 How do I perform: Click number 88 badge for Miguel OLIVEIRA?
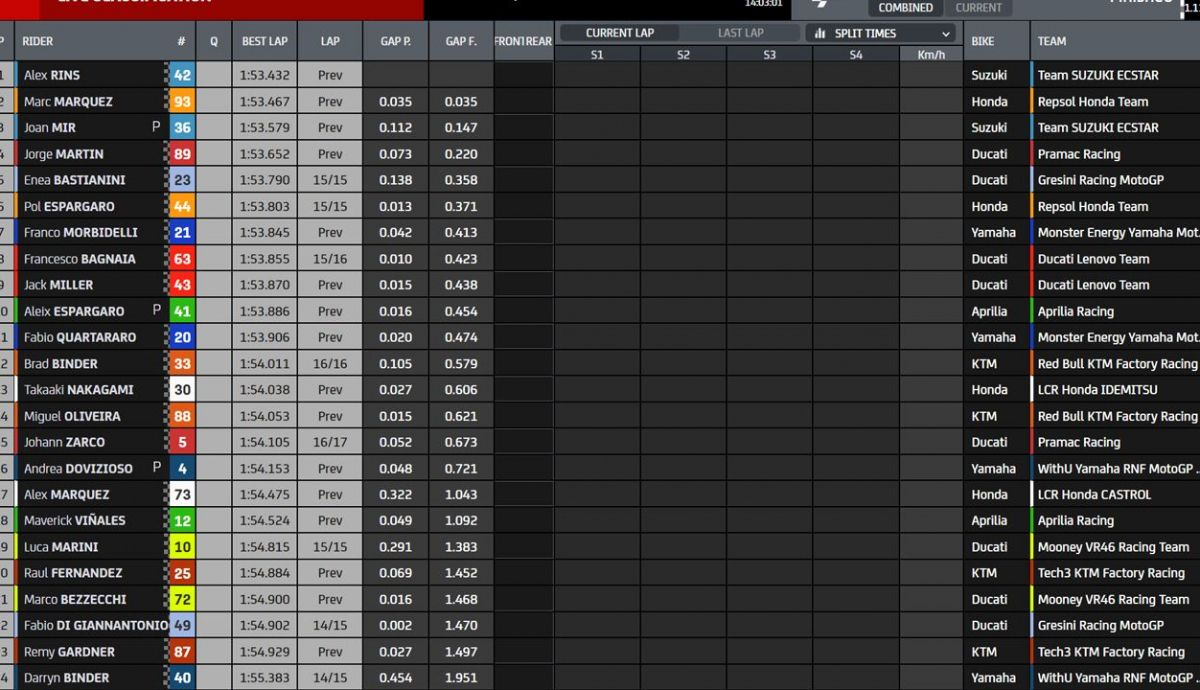(182, 416)
